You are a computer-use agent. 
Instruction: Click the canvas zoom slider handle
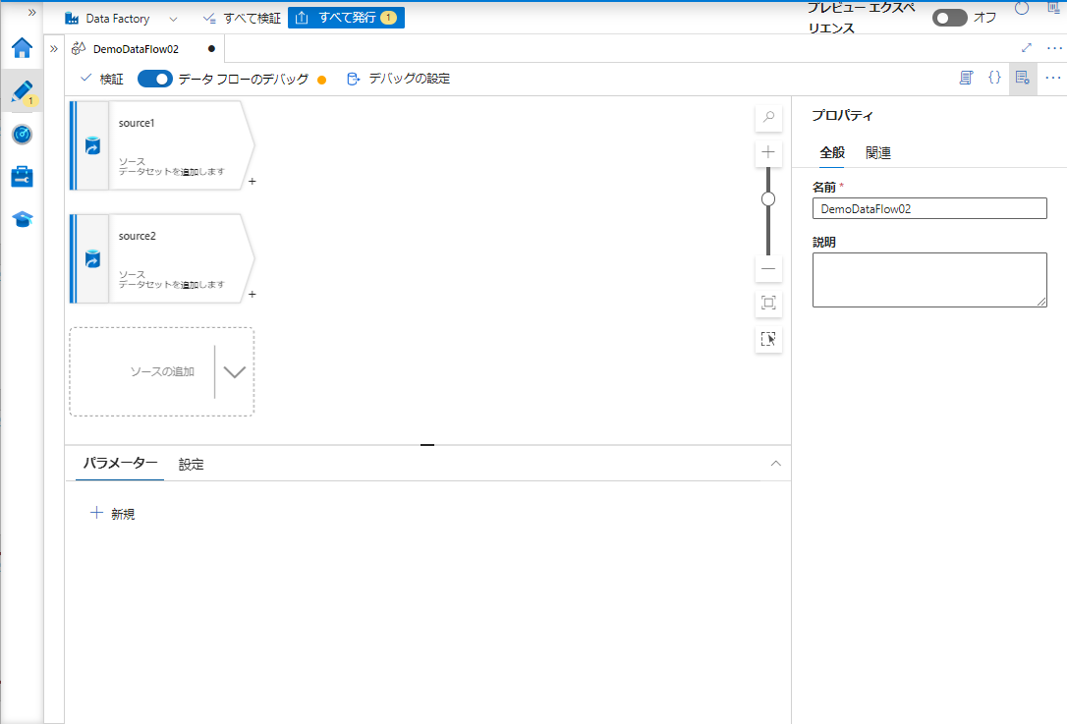tap(768, 199)
